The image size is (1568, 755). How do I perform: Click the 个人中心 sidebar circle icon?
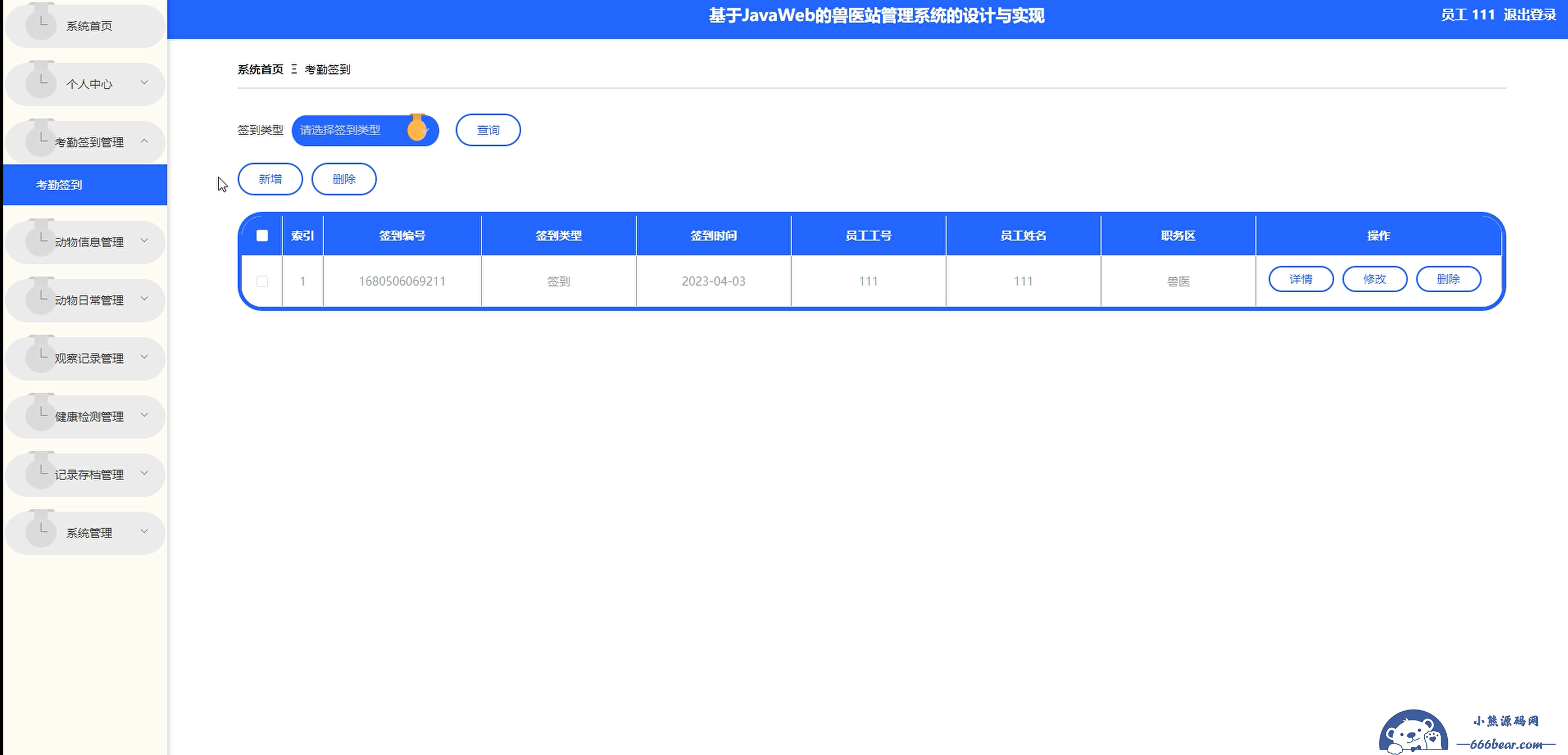pyautogui.click(x=41, y=83)
